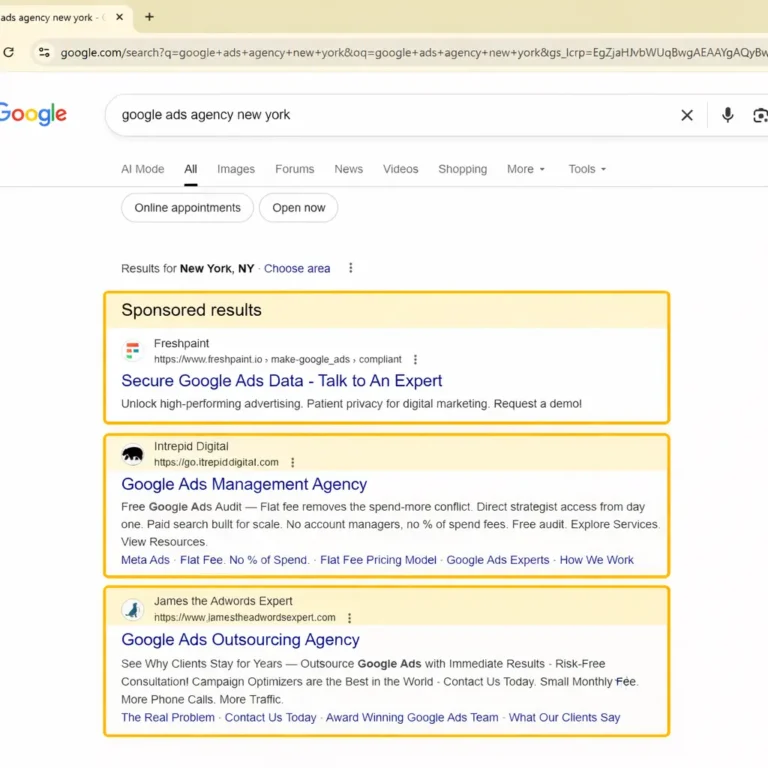Click The Real Problem sitelink
The image size is (768, 768).
click(x=168, y=718)
